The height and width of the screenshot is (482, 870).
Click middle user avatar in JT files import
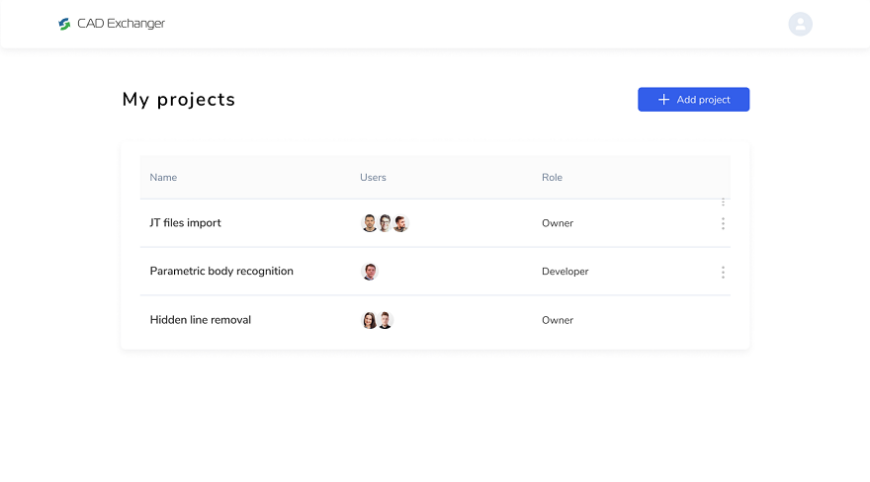click(x=385, y=223)
